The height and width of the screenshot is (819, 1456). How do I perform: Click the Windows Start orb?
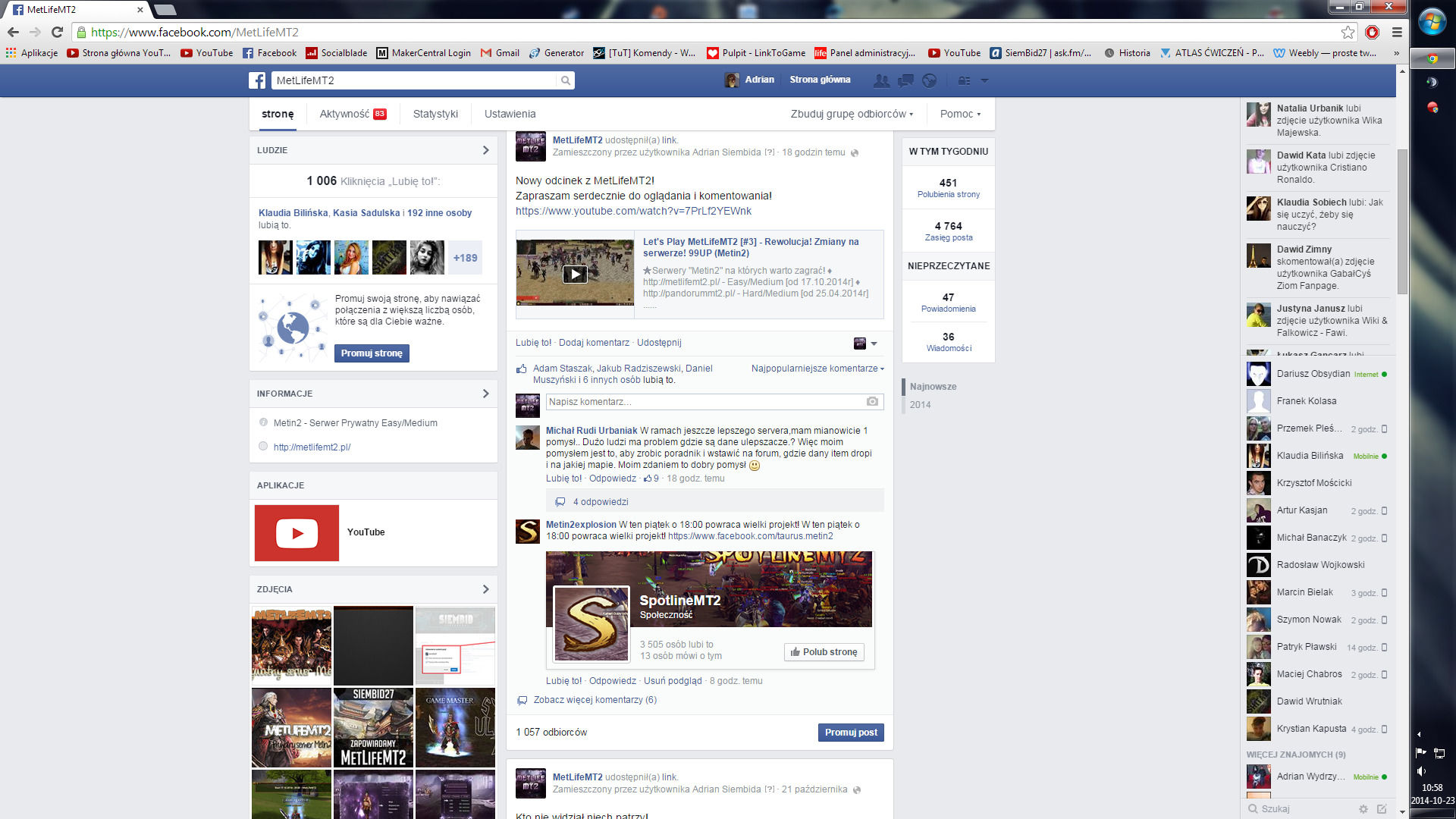[1432, 21]
